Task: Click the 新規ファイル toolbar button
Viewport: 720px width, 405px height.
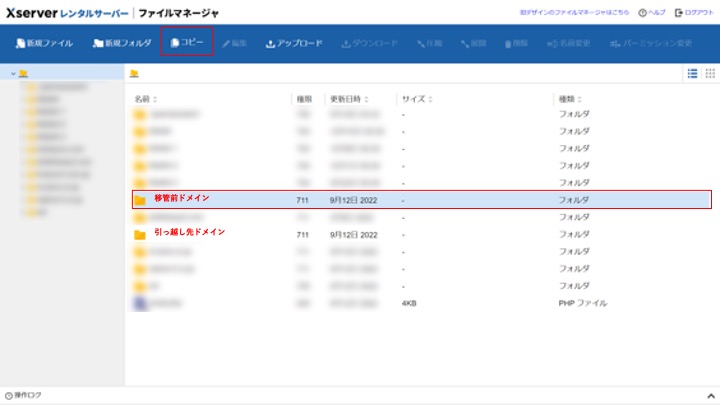Action: 44,43
